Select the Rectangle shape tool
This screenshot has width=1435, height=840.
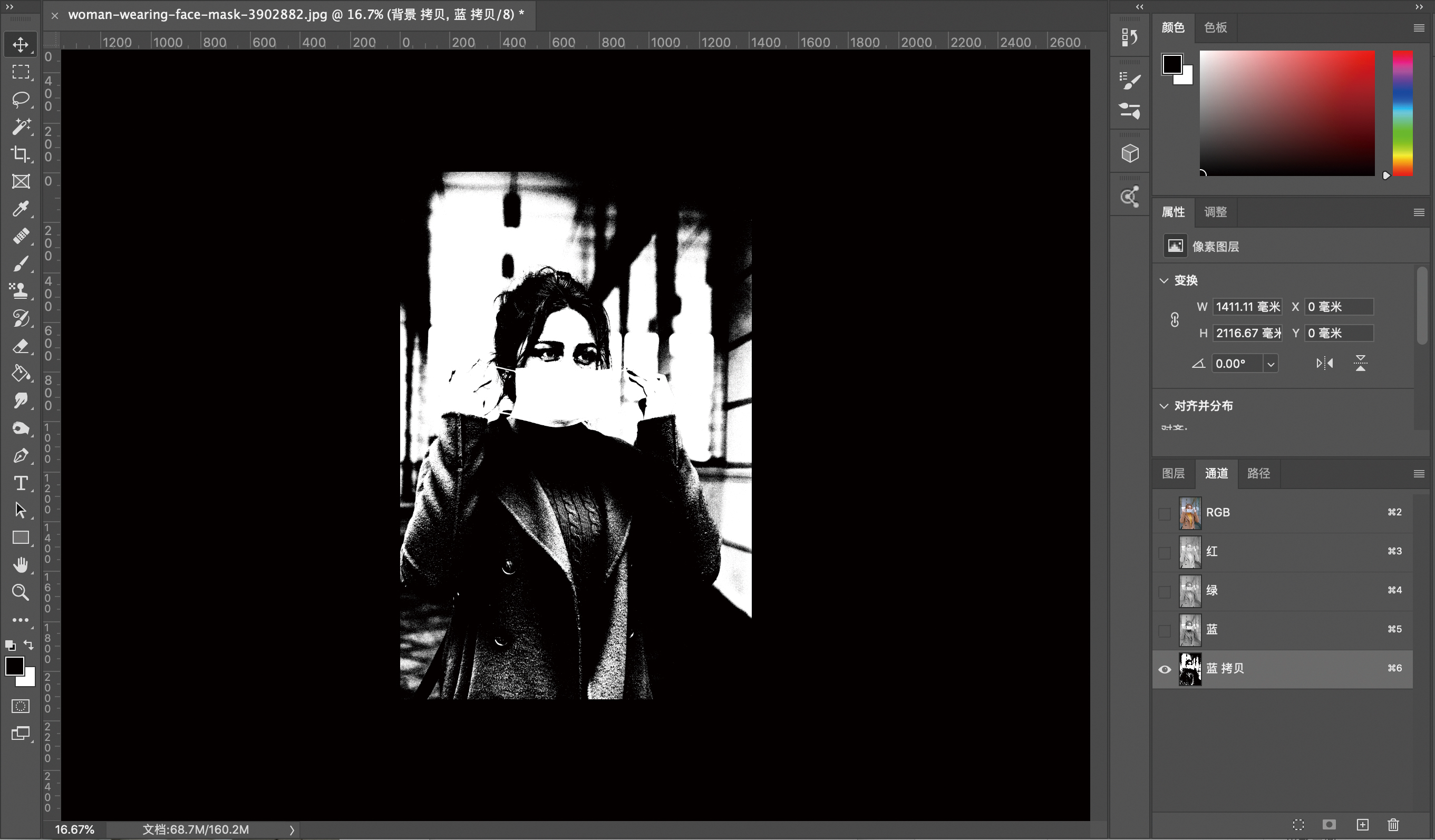click(21, 538)
